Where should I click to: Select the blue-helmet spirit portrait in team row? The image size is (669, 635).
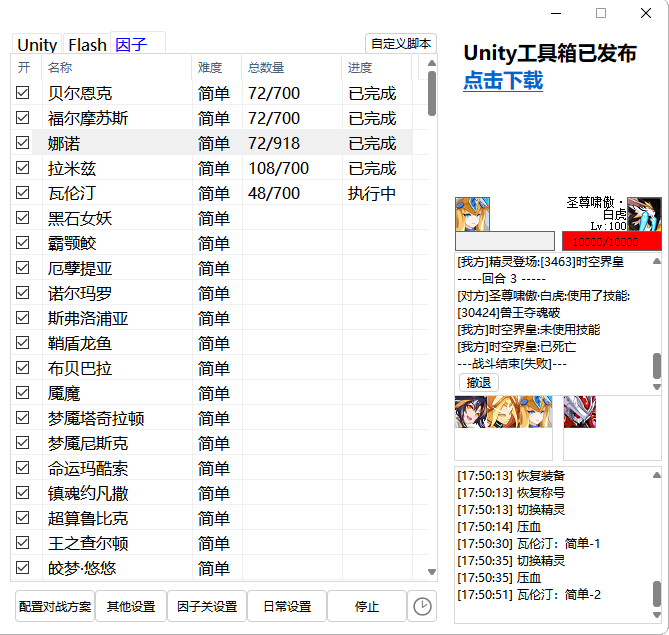click(536, 412)
